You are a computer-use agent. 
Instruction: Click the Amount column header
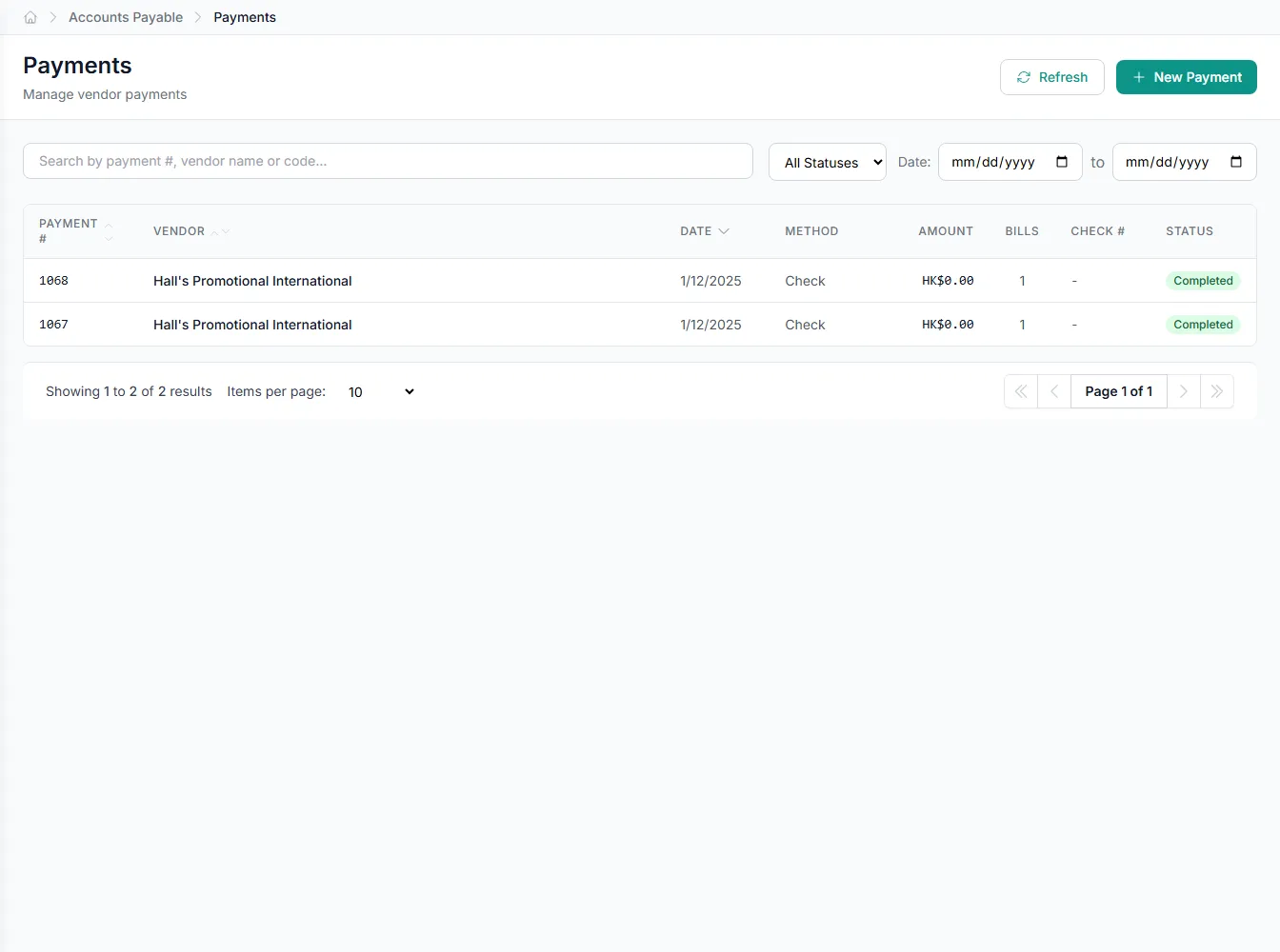(x=946, y=231)
